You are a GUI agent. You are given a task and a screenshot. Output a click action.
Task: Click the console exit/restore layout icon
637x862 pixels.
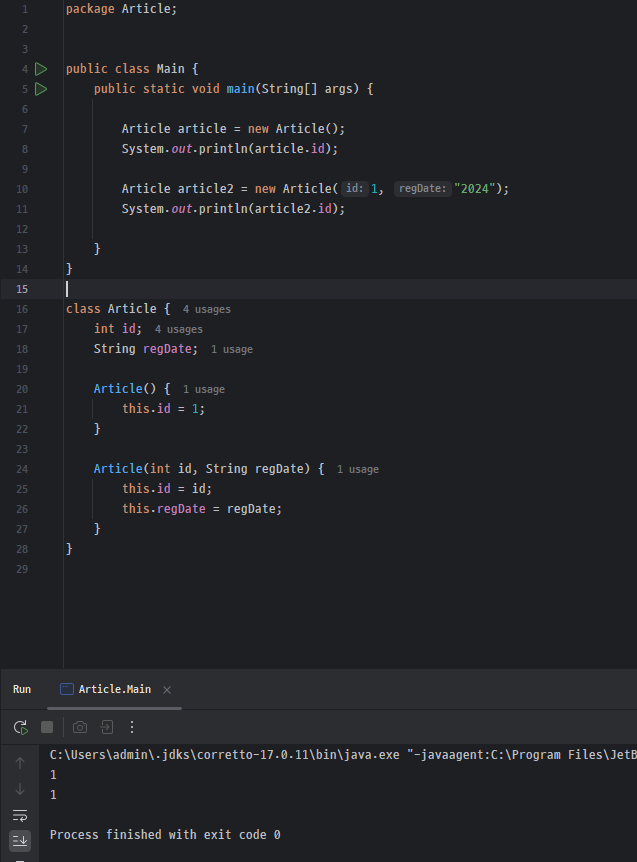point(107,727)
